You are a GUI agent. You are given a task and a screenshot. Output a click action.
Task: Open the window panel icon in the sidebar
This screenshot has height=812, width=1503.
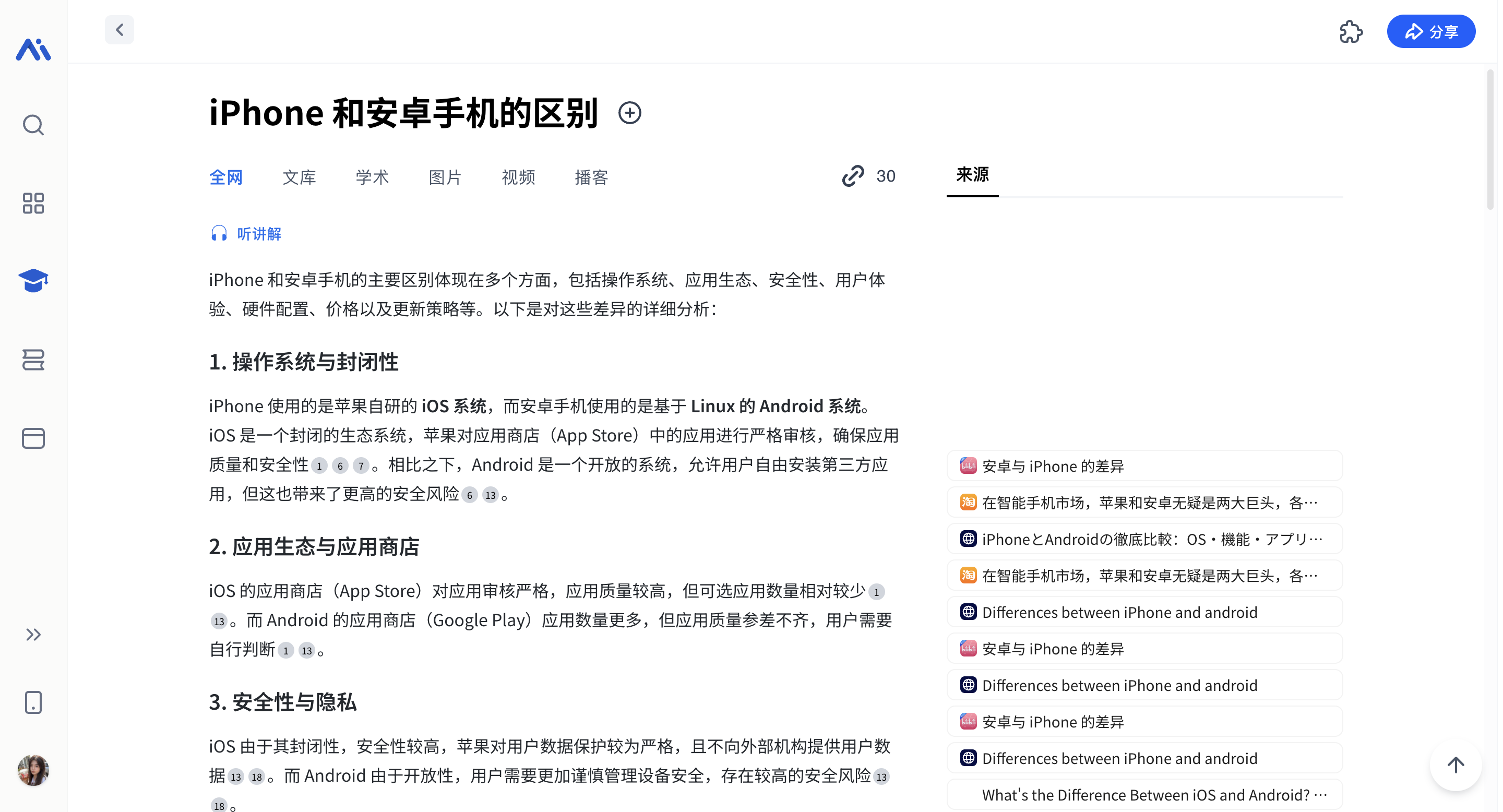point(33,439)
